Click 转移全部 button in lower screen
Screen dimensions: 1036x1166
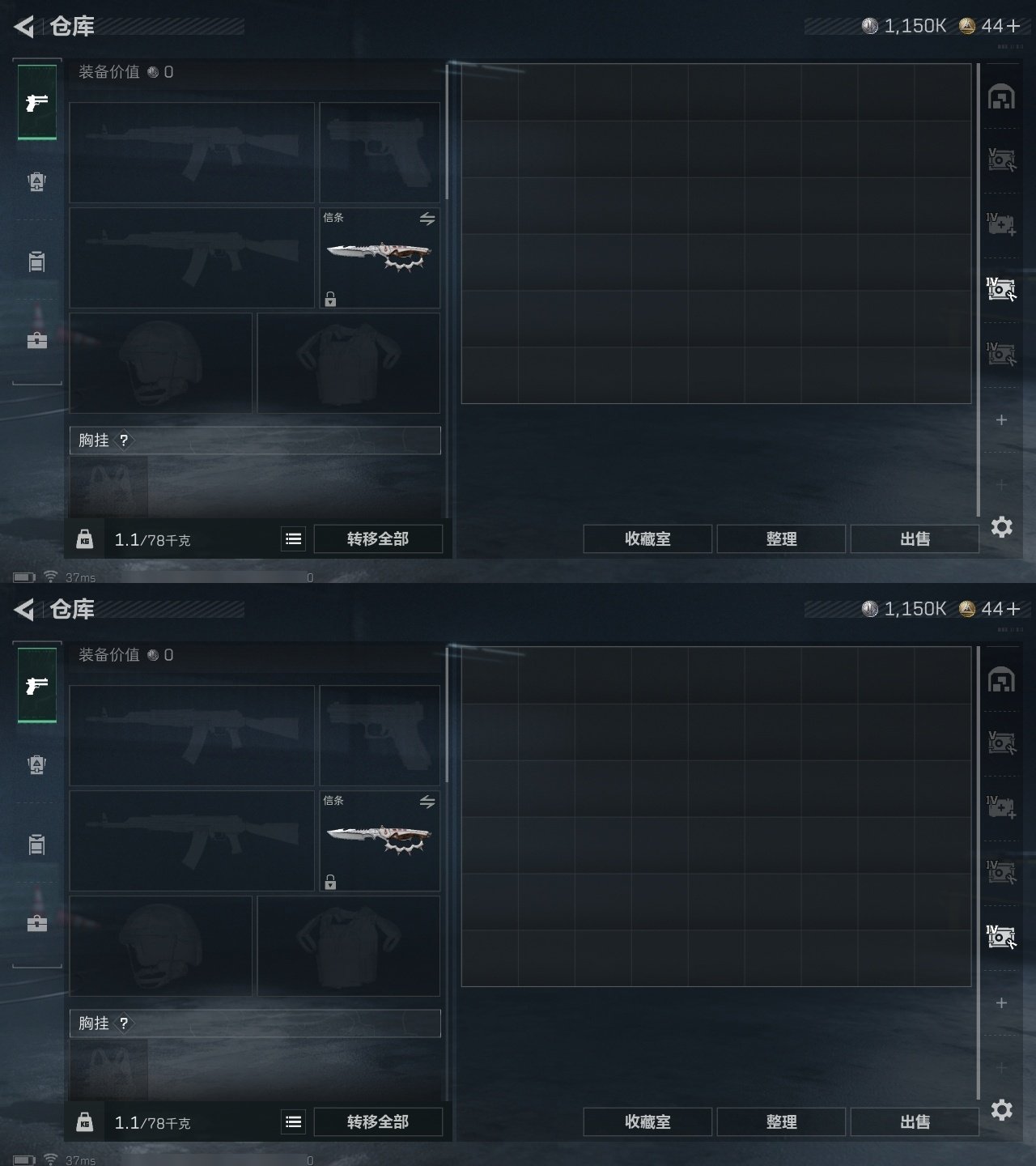tap(378, 1121)
